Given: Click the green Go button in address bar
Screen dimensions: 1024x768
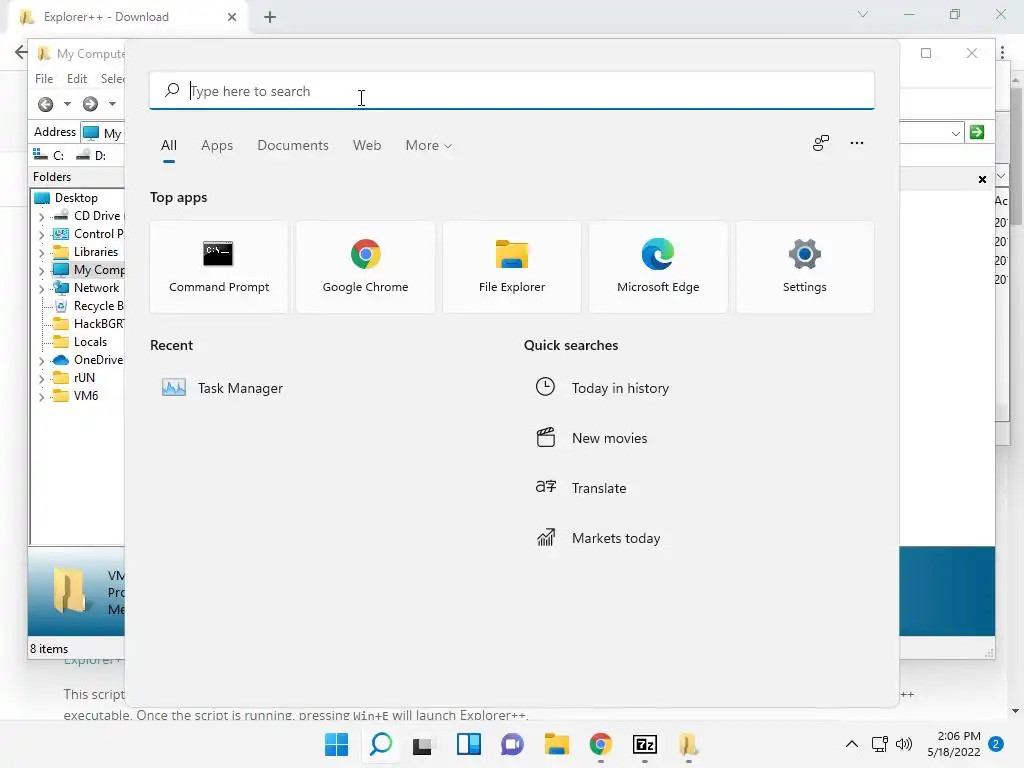Looking at the screenshot, I should (977, 133).
